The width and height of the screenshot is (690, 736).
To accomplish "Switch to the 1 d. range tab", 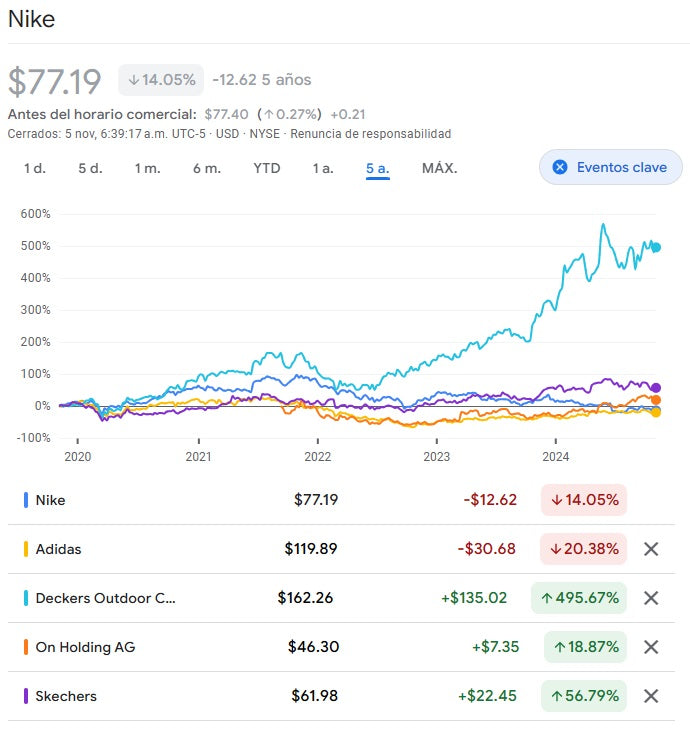I will click(x=35, y=168).
